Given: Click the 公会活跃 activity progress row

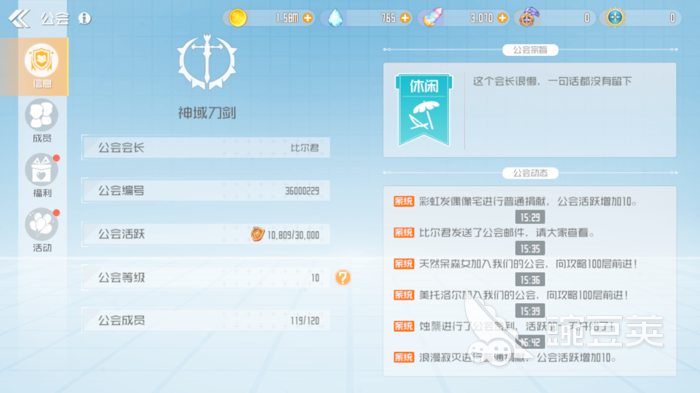Looking at the screenshot, I should click(x=206, y=234).
